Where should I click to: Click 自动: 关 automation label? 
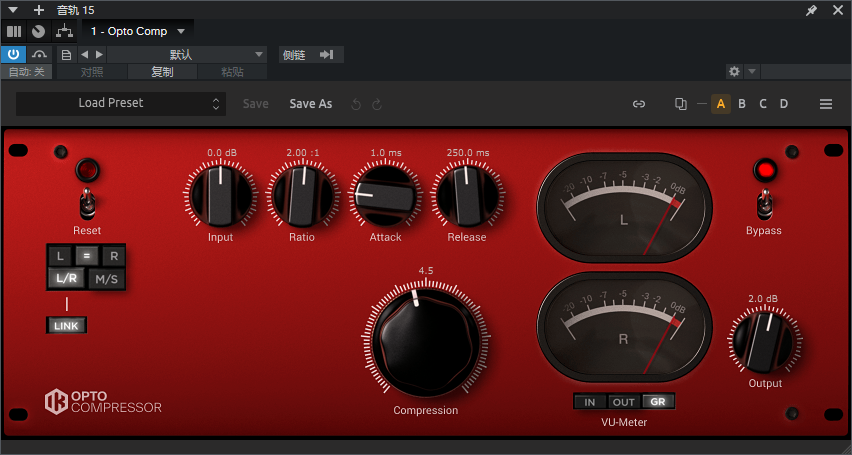[27, 72]
